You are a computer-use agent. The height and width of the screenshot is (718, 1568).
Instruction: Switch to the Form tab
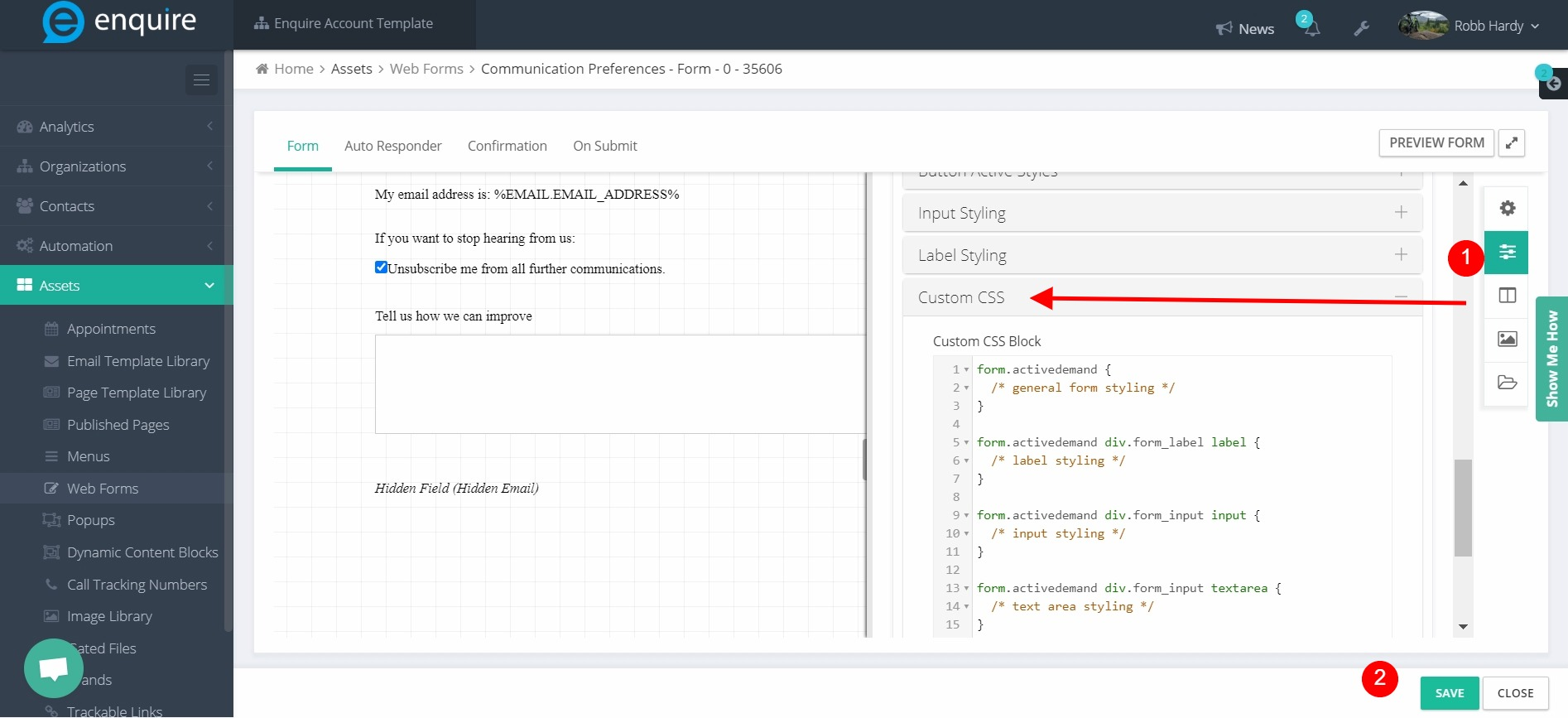point(302,146)
